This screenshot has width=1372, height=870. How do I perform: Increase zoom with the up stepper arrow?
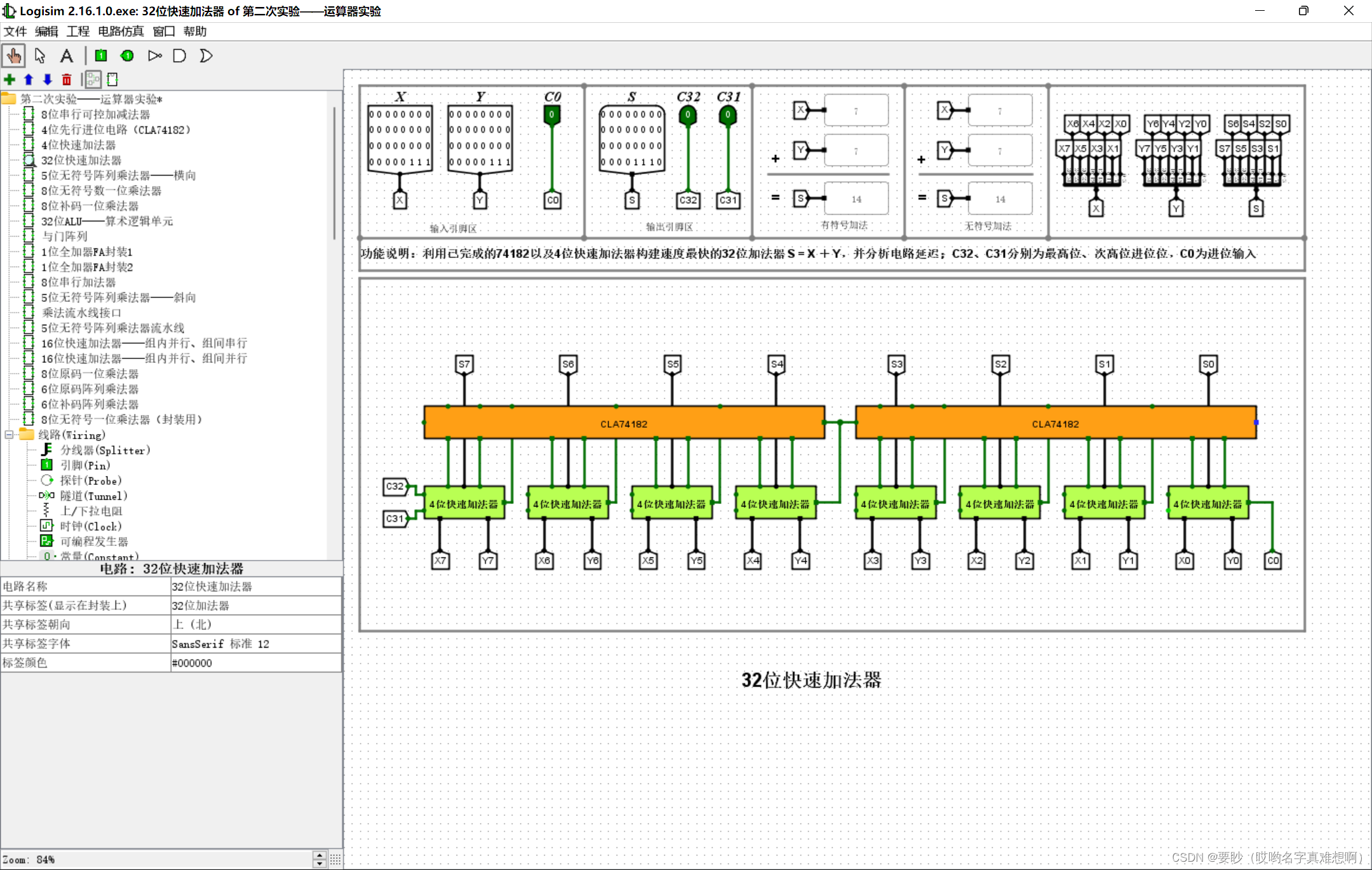point(319,855)
